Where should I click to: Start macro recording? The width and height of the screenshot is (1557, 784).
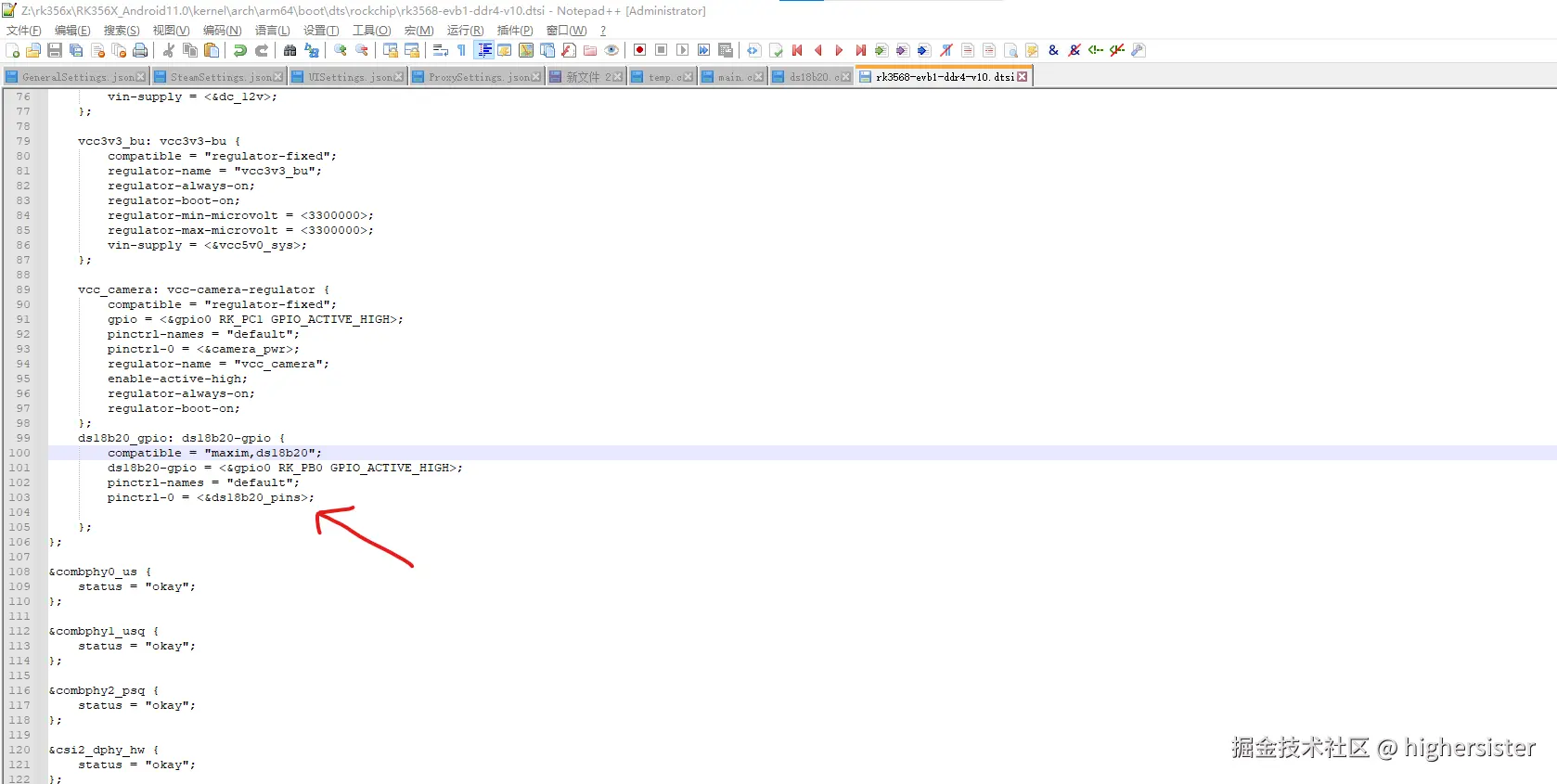(x=639, y=50)
